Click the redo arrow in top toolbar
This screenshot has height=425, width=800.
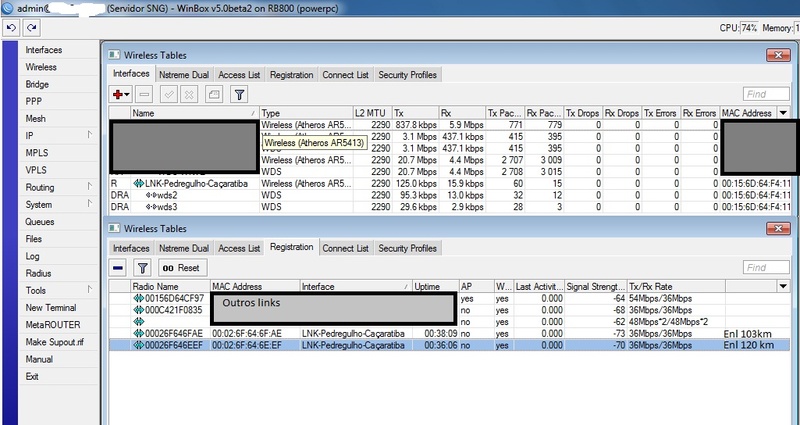pyautogui.click(x=31, y=27)
